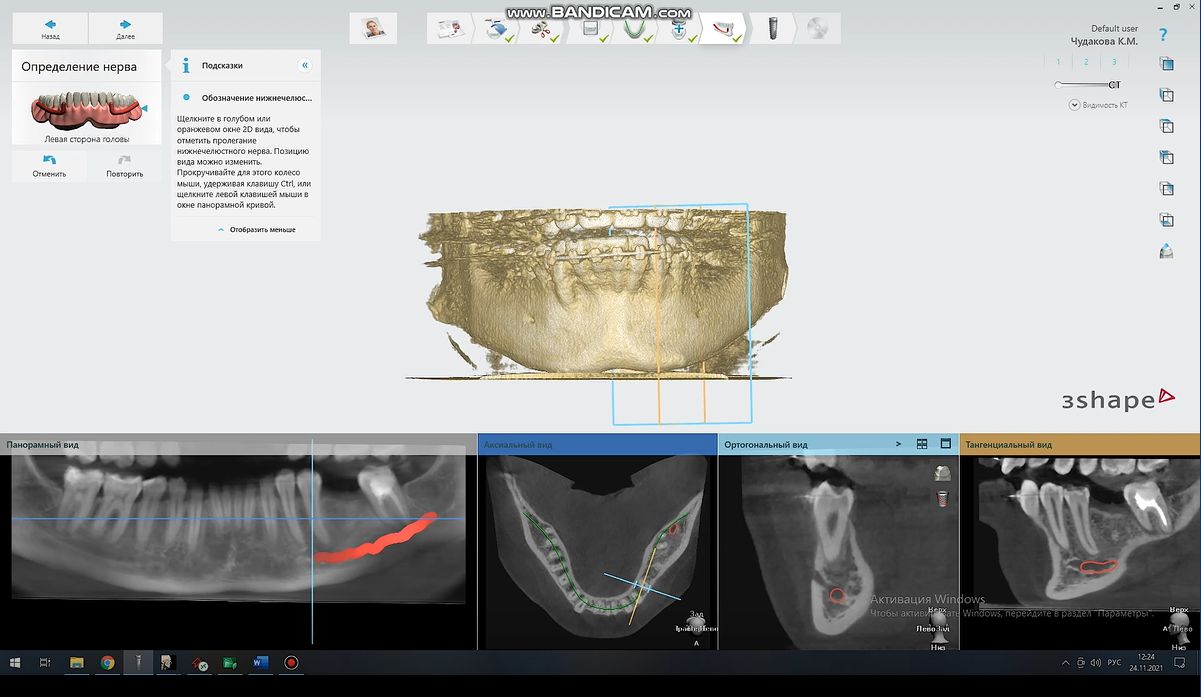Open the scan alignment workflow step

[681, 28]
